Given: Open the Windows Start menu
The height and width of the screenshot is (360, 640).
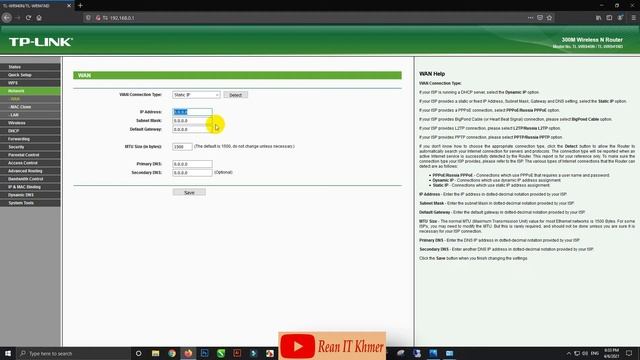Looking at the screenshot, I should coord(8,353).
